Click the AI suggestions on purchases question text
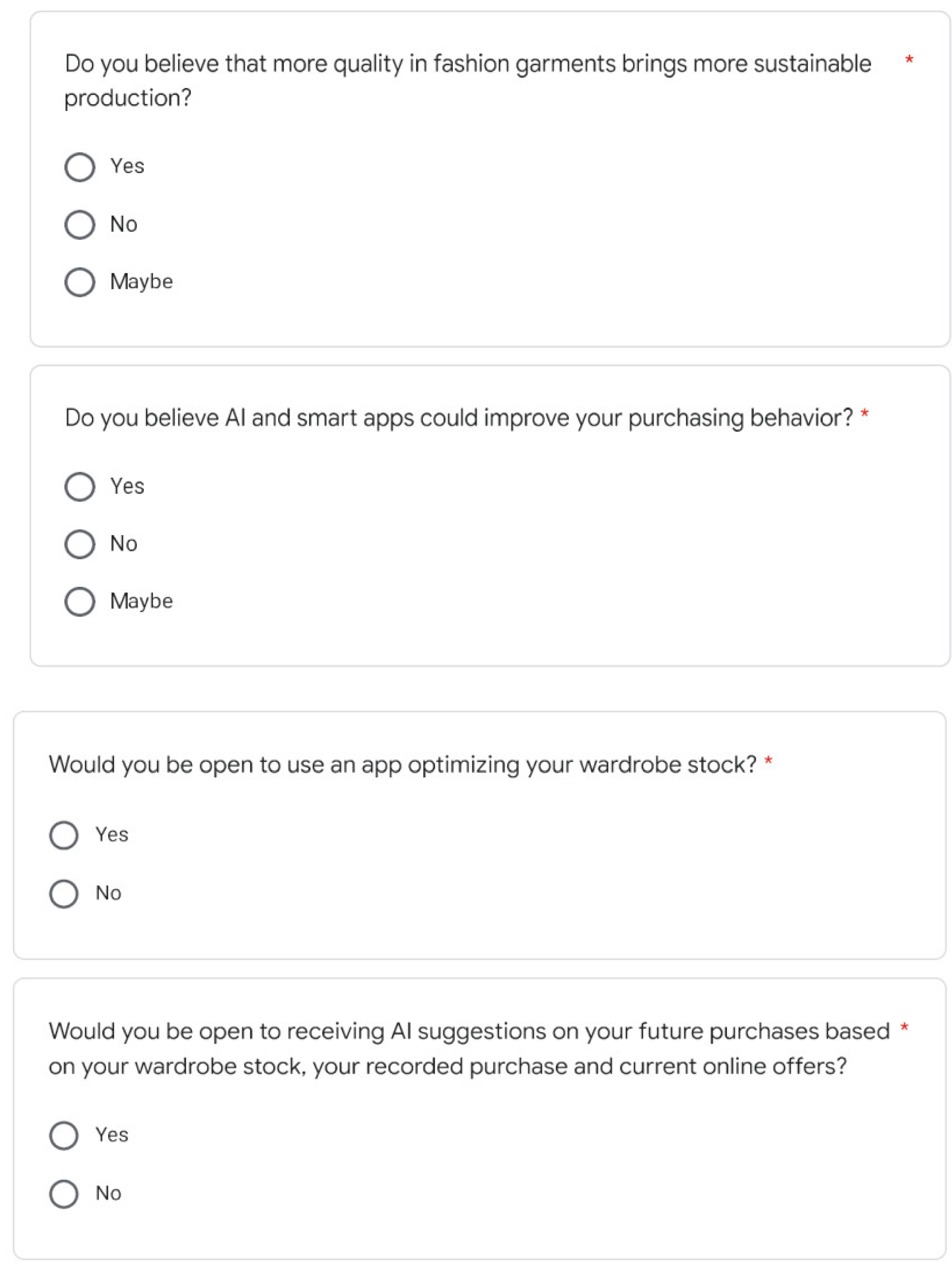 [468, 1031]
